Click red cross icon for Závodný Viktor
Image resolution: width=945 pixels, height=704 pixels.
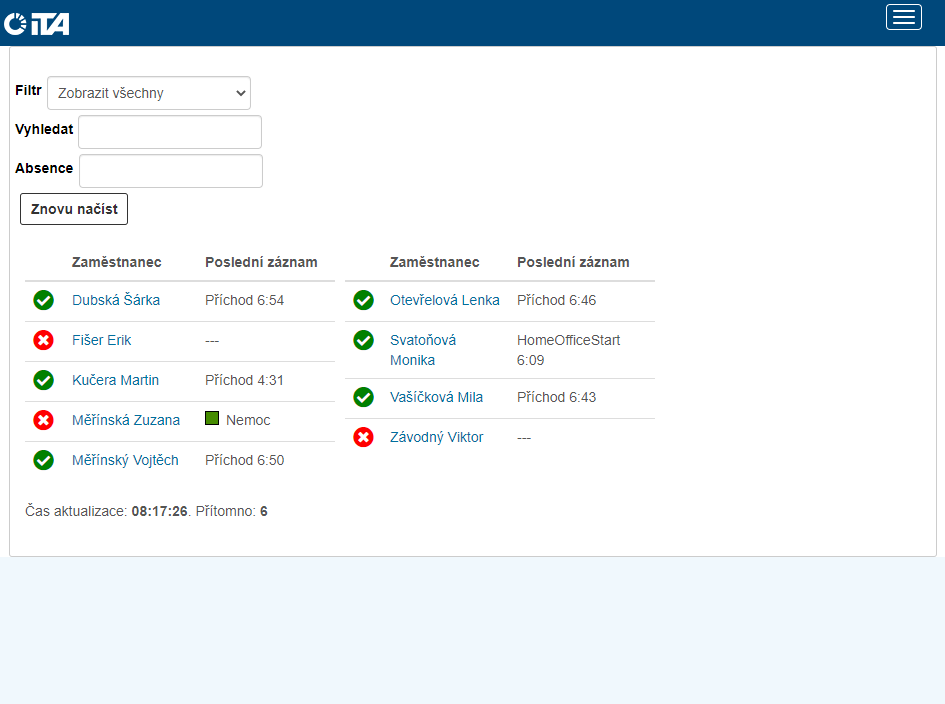pyautogui.click(x=363, y=437)
